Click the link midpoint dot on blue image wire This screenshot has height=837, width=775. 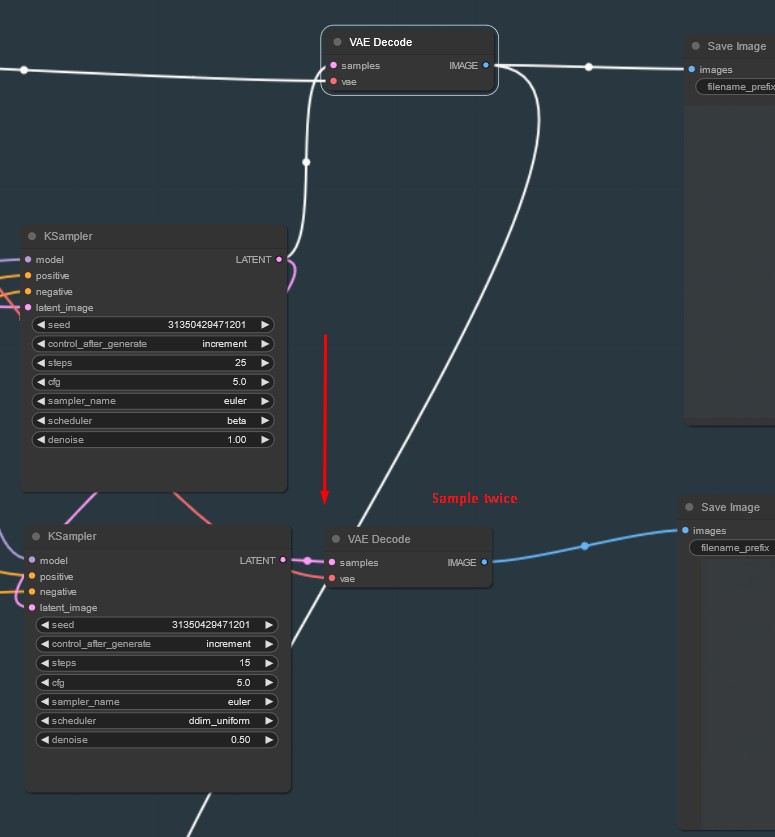(x=585, y=546)
